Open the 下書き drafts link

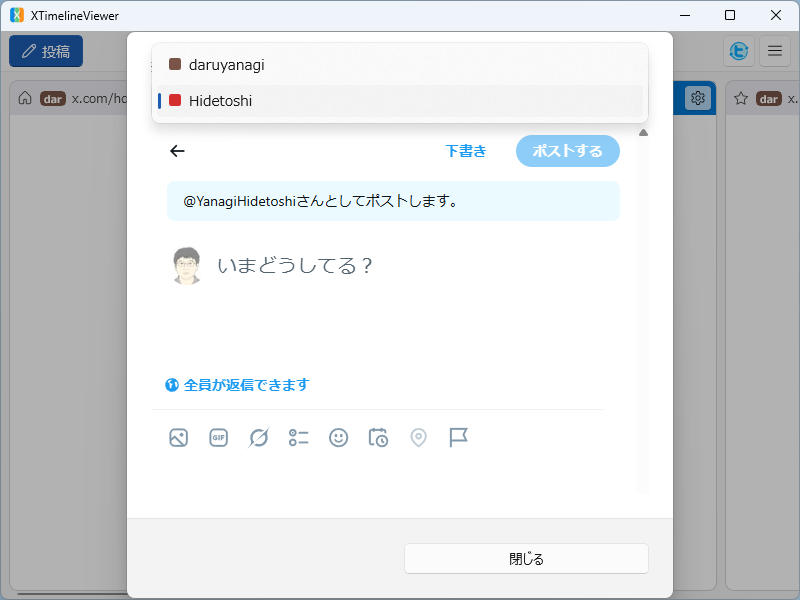click(466, 151)
